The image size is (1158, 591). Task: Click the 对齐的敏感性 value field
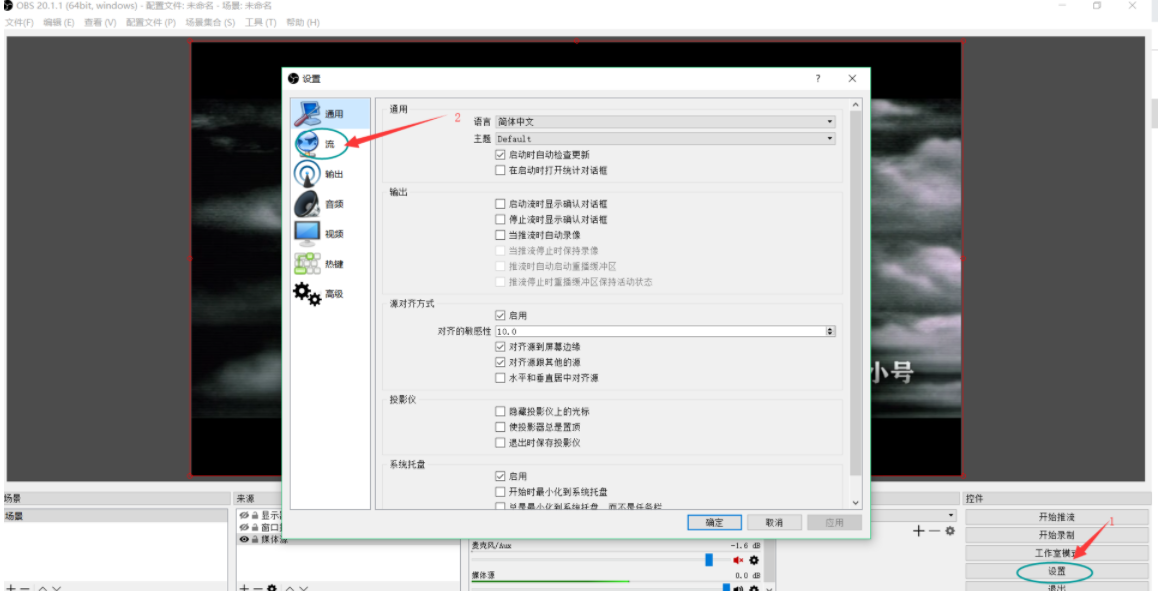(x=660, y=332)
